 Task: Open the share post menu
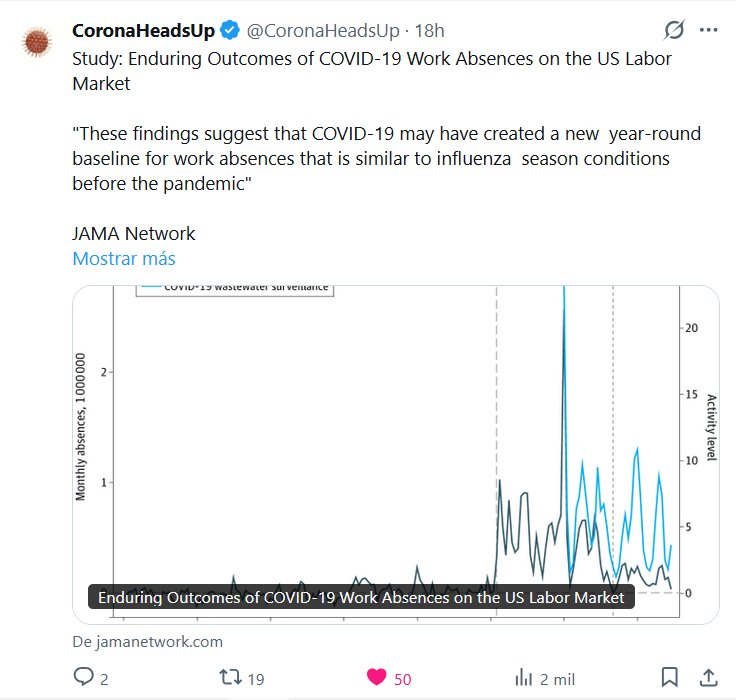[x=708, y=678]
